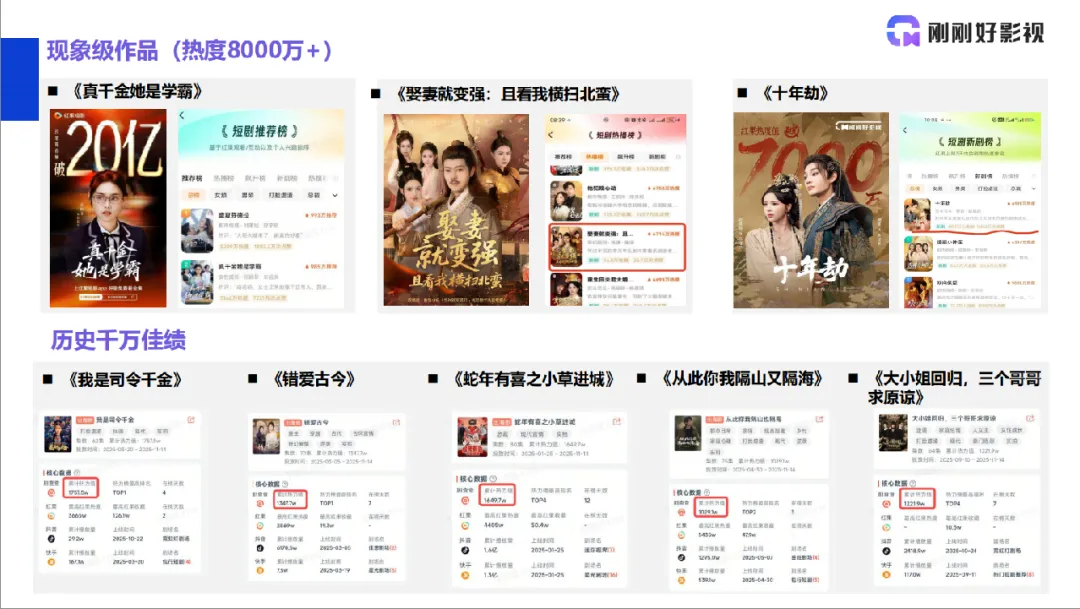Click 红果 platform icon in 我是司令千金 data
The height and width of the screenshot is (609, 1080).
(x=50, y=515)
